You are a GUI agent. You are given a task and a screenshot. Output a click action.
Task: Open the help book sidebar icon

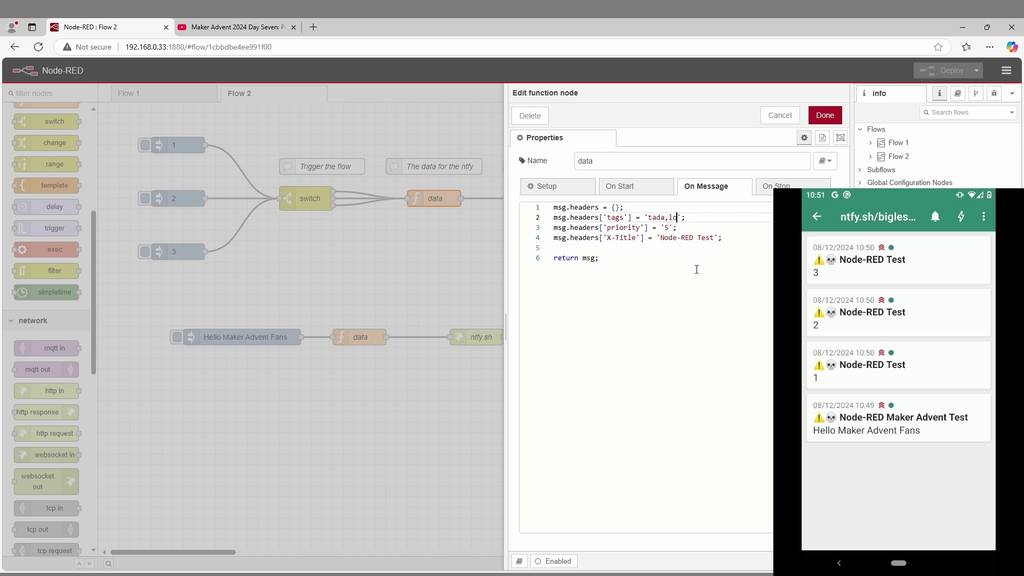pos(957,93)
